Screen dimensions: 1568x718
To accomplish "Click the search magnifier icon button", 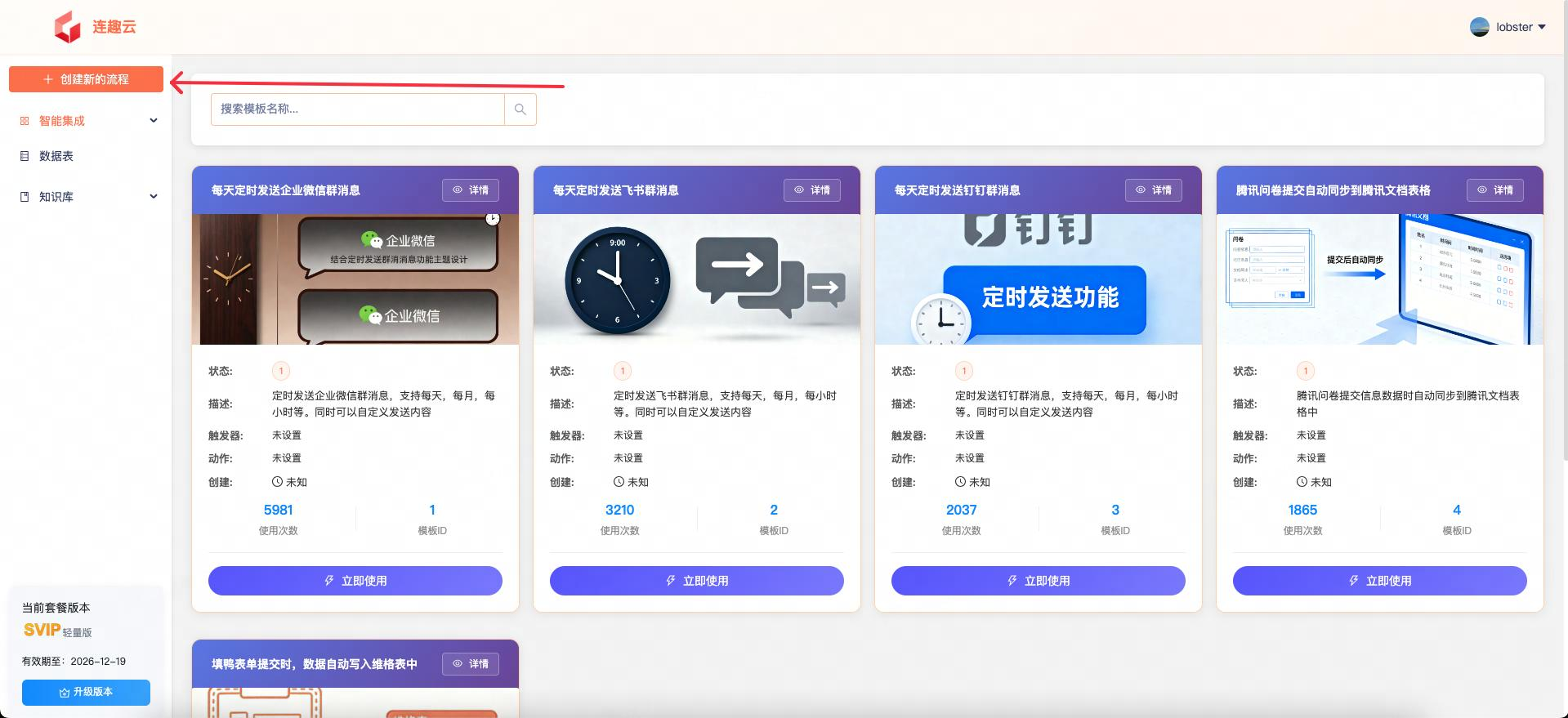I will tap(520, 109).
